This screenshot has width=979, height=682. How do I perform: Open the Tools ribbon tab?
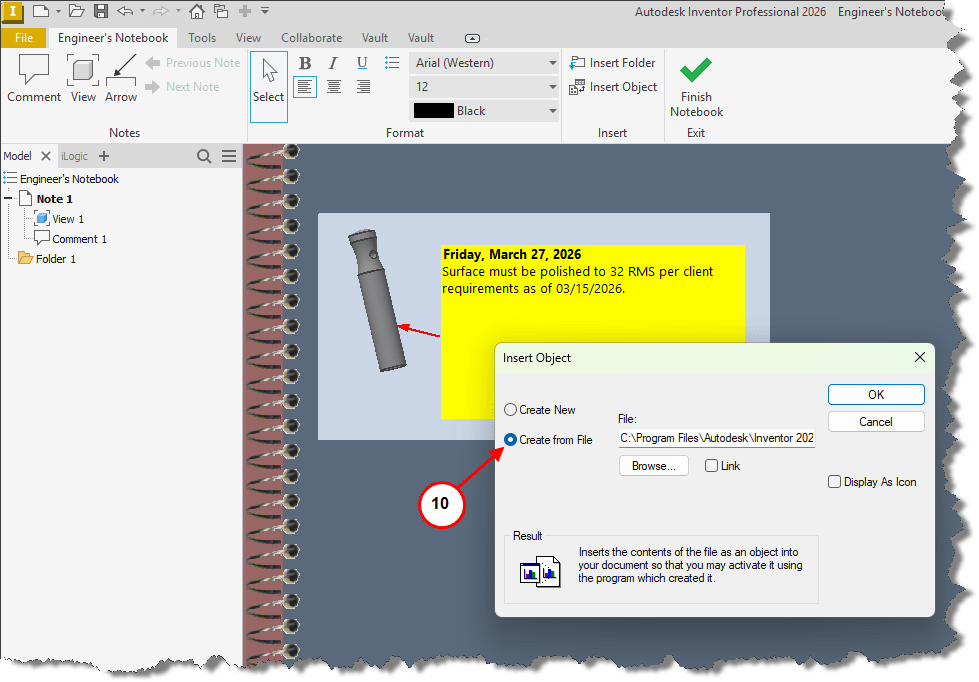point(202,38)
